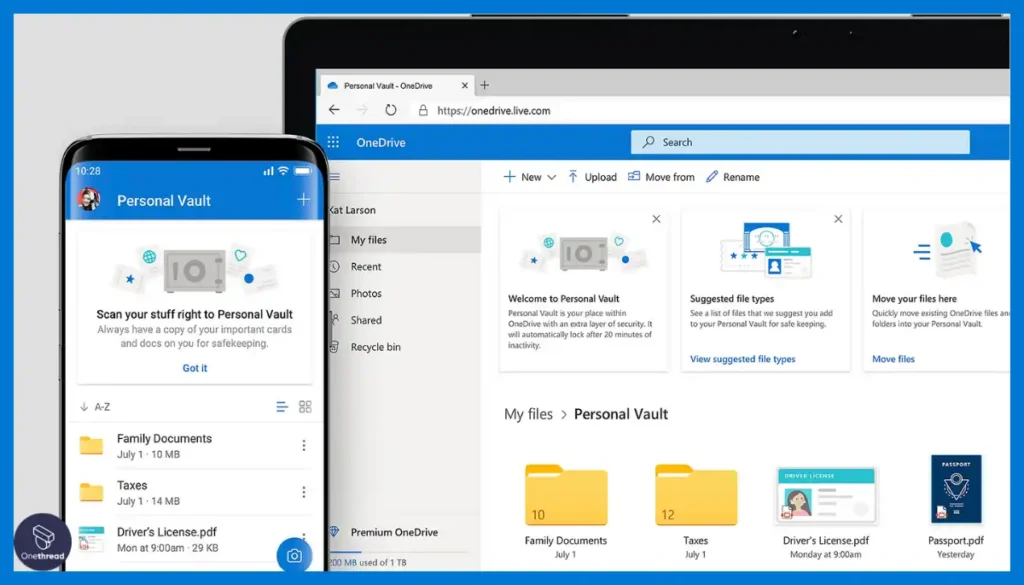Image resolution: width=1024 pixels, height=585 pixels.
Task: Reload the page with the refresh icon
Action: point(391,110)
